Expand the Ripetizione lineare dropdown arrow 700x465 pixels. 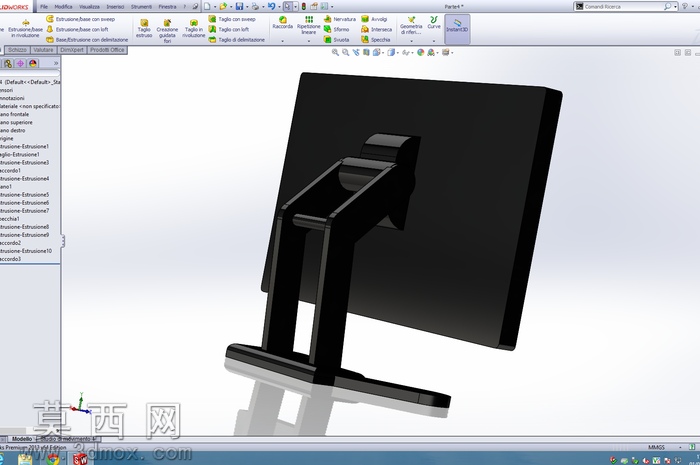point(308,41)
